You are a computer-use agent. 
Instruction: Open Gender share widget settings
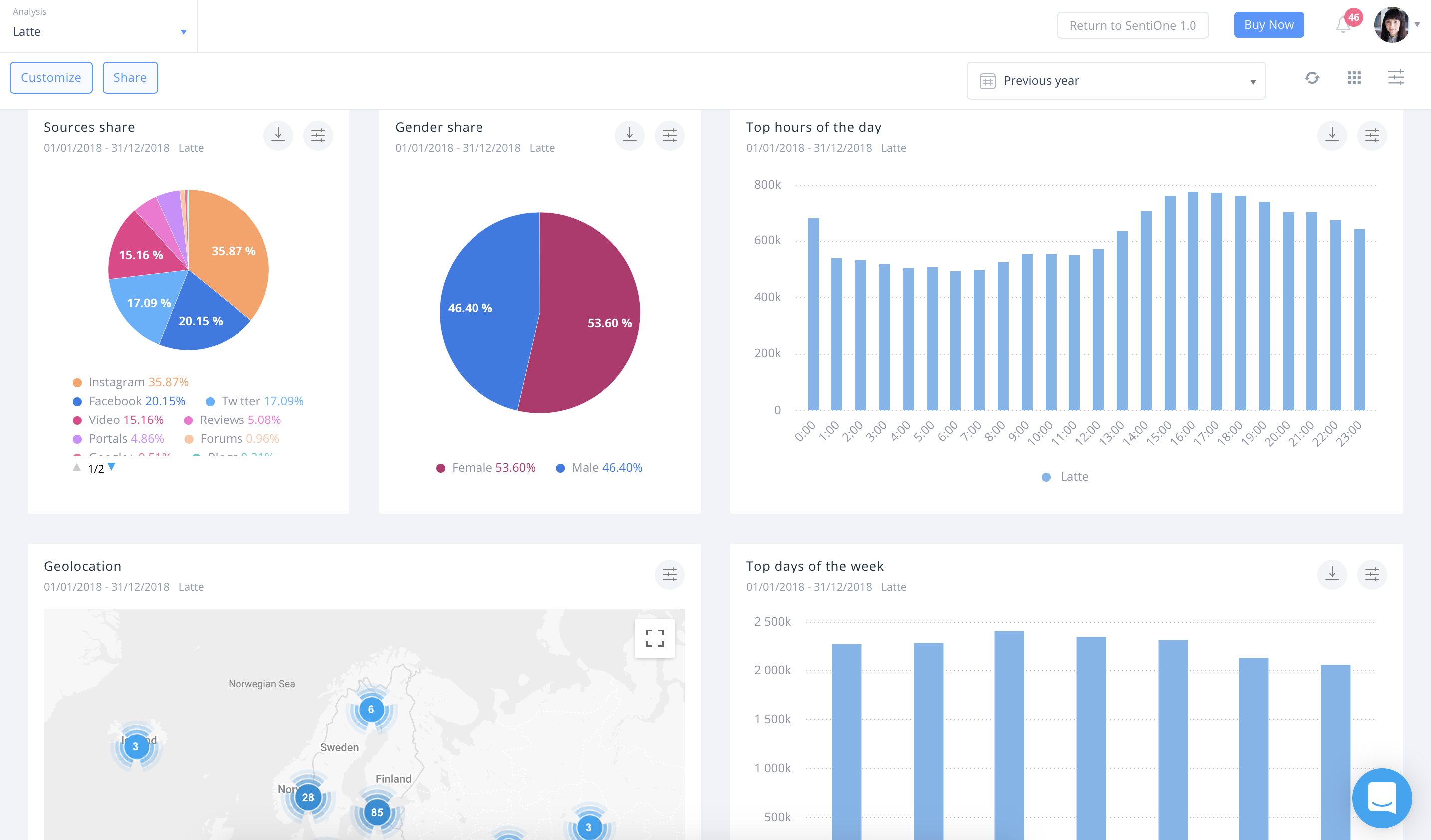[670, 135]
